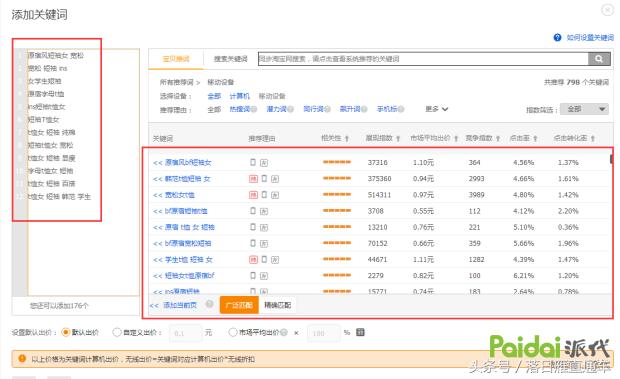Click the orange warning icon in the notice bar

point(22,358)
